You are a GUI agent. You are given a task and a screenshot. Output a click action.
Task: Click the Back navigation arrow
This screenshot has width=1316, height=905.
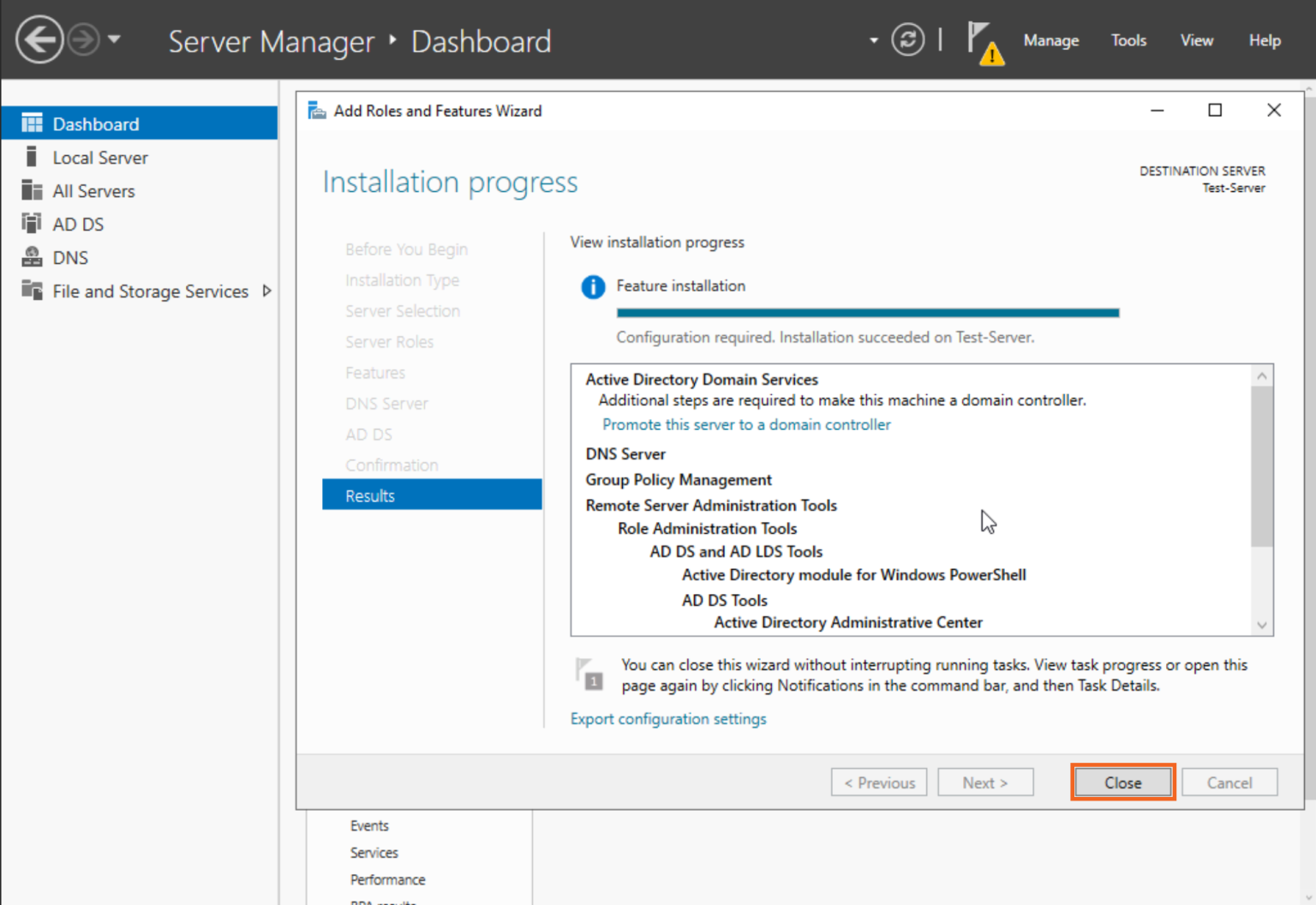click(39, 39)
